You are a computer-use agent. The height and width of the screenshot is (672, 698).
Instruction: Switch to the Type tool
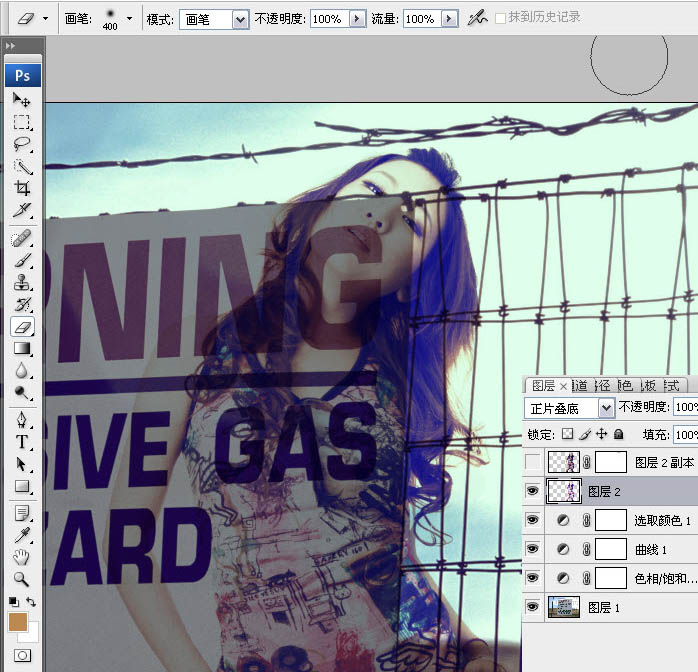[x=21, y=442]
